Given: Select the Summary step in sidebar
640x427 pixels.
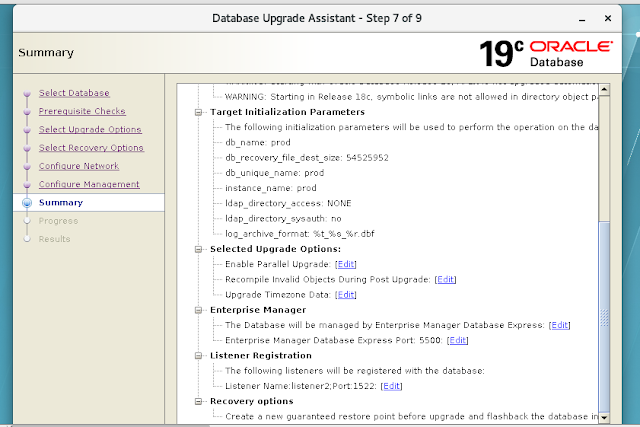Looking at the screenshot, I should pos(61,202).
